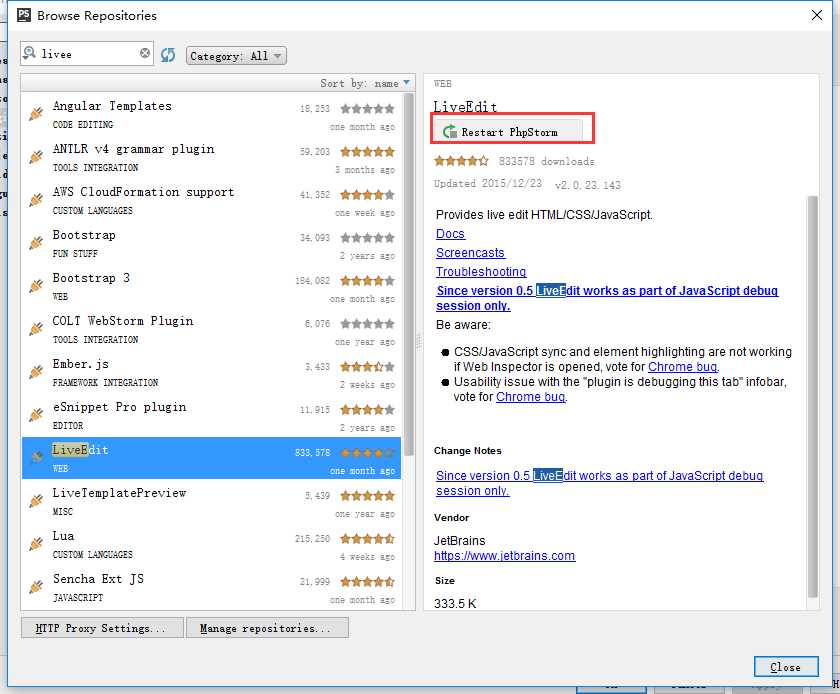The height and width of the screenshot is (694, 840).
Task: Open the Screencasts link
Action: 470,252
